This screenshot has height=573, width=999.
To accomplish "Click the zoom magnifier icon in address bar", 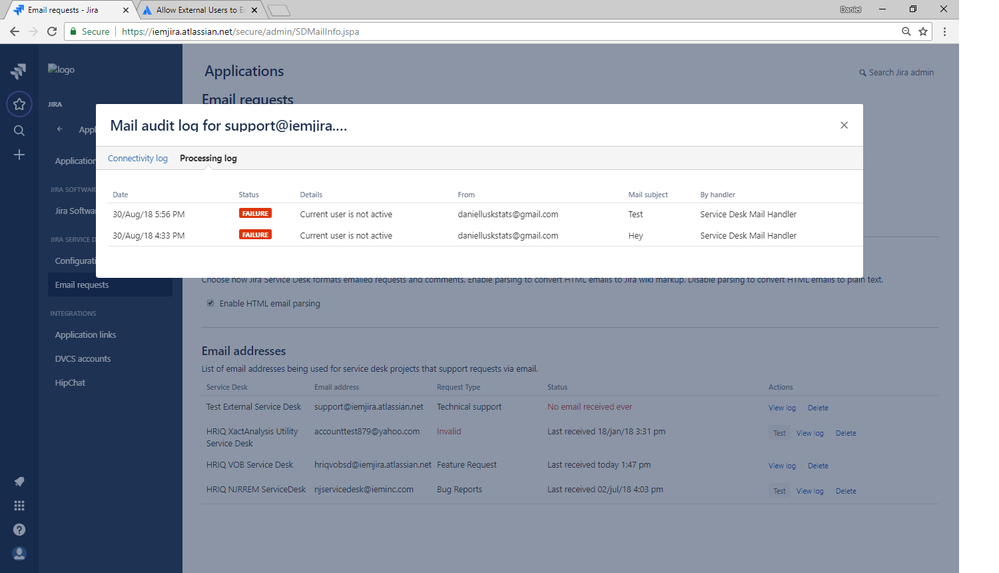I will coord(906,31).
